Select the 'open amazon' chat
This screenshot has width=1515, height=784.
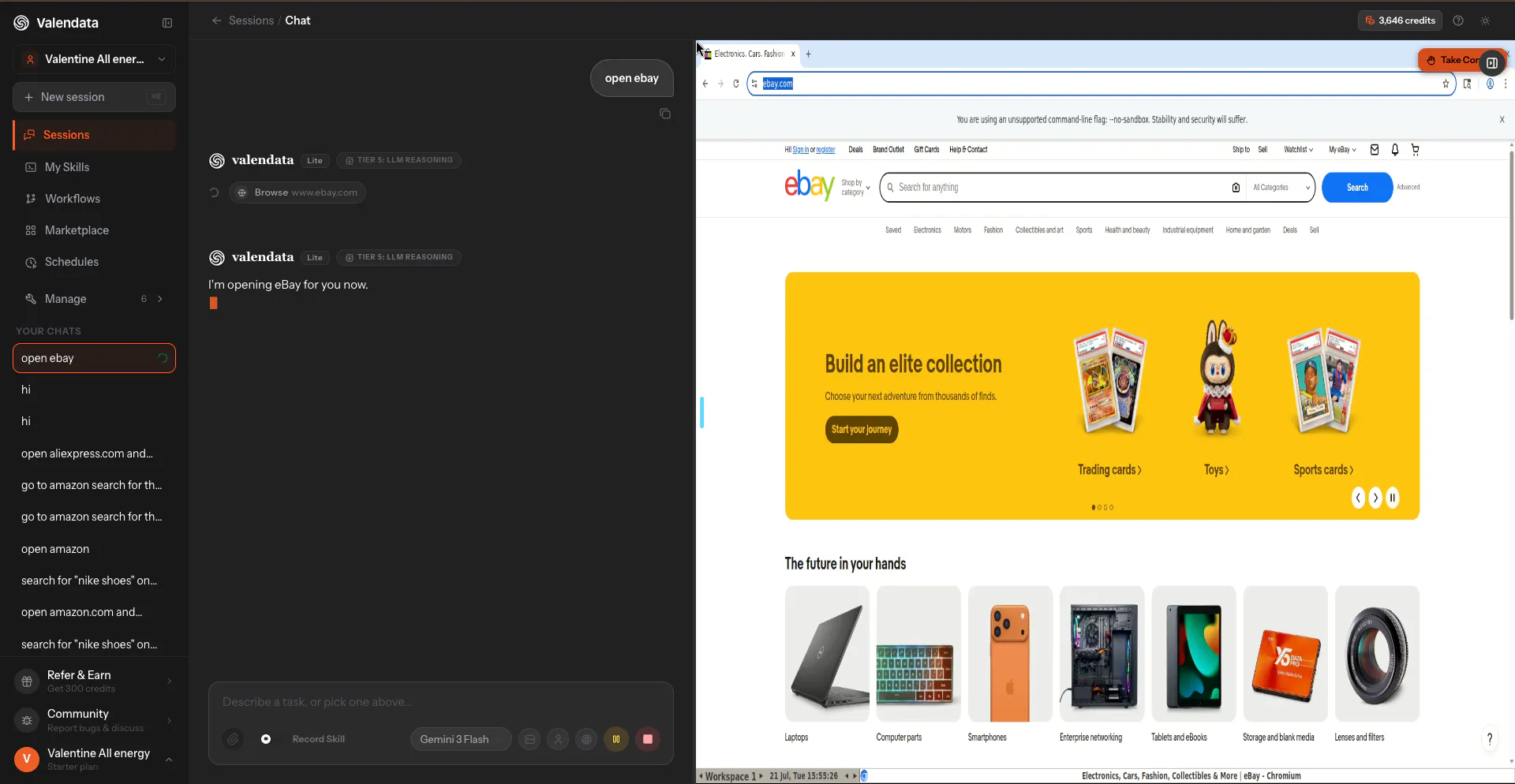click(95, 549)
